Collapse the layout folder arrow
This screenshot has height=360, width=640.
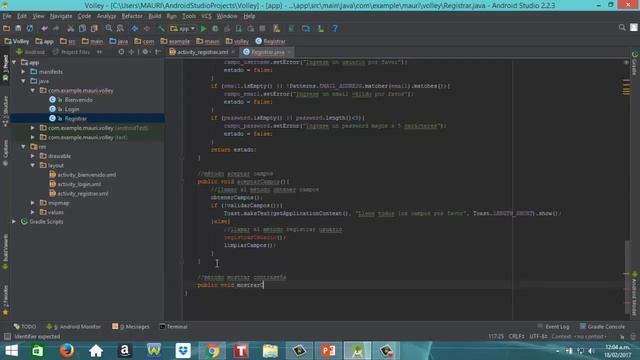(33, 166)
